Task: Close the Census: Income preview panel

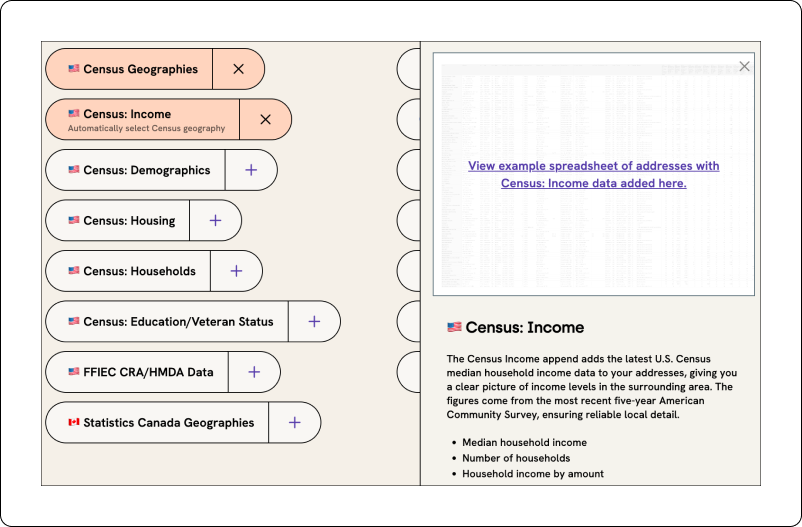Action: tap(744, 67)
